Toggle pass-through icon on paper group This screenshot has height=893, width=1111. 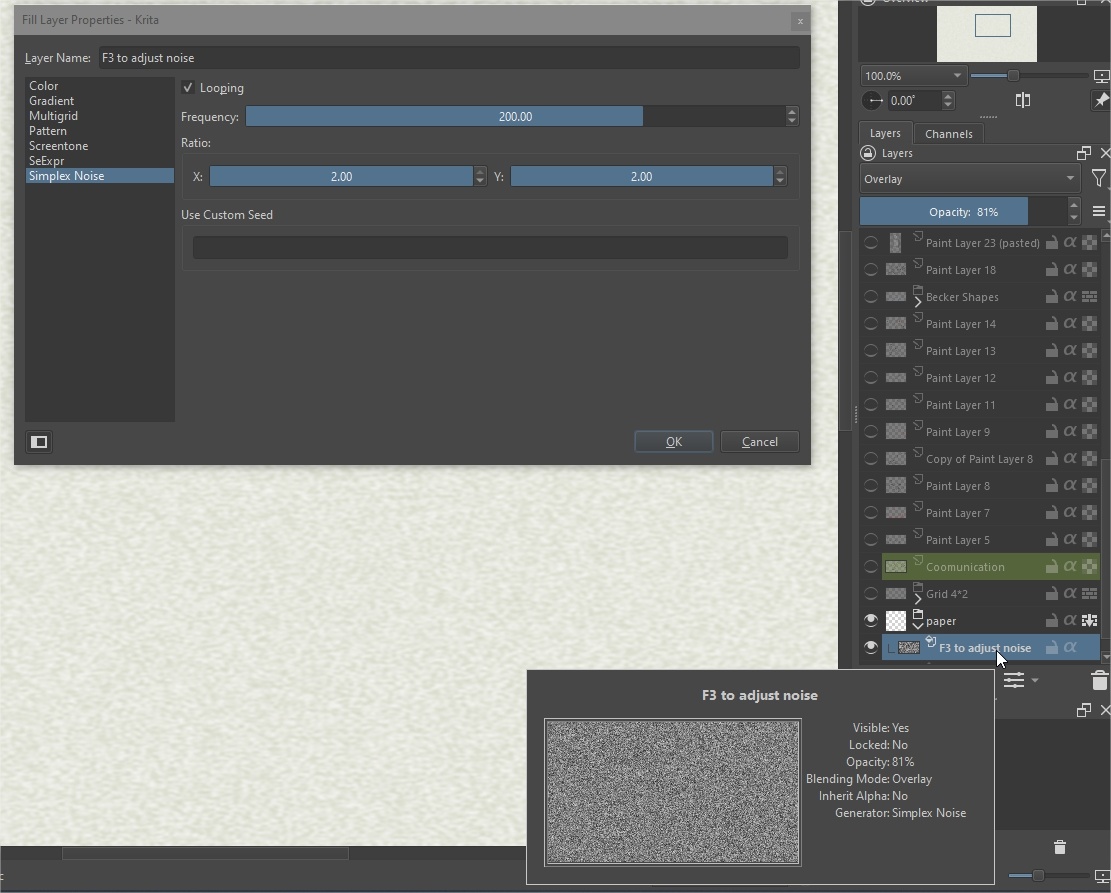click(1089, 621)
